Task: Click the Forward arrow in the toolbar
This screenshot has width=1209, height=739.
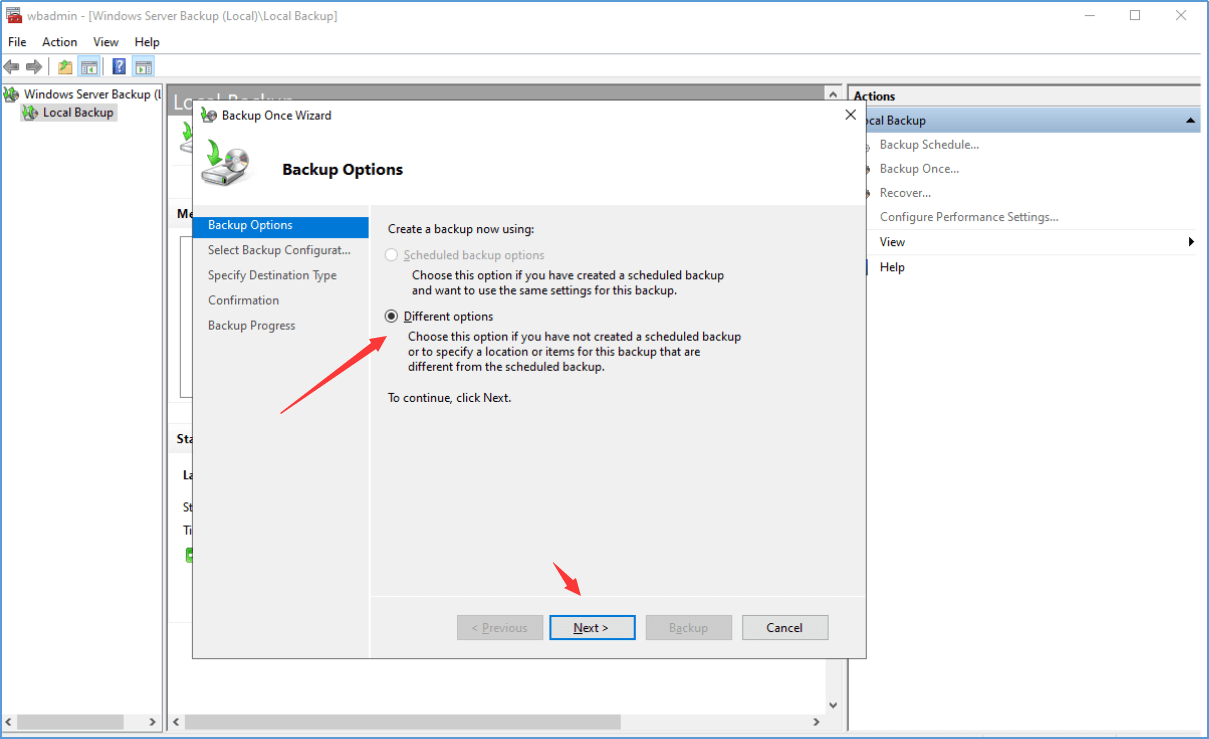Action: pyautogui.click(x=34, y=67)
